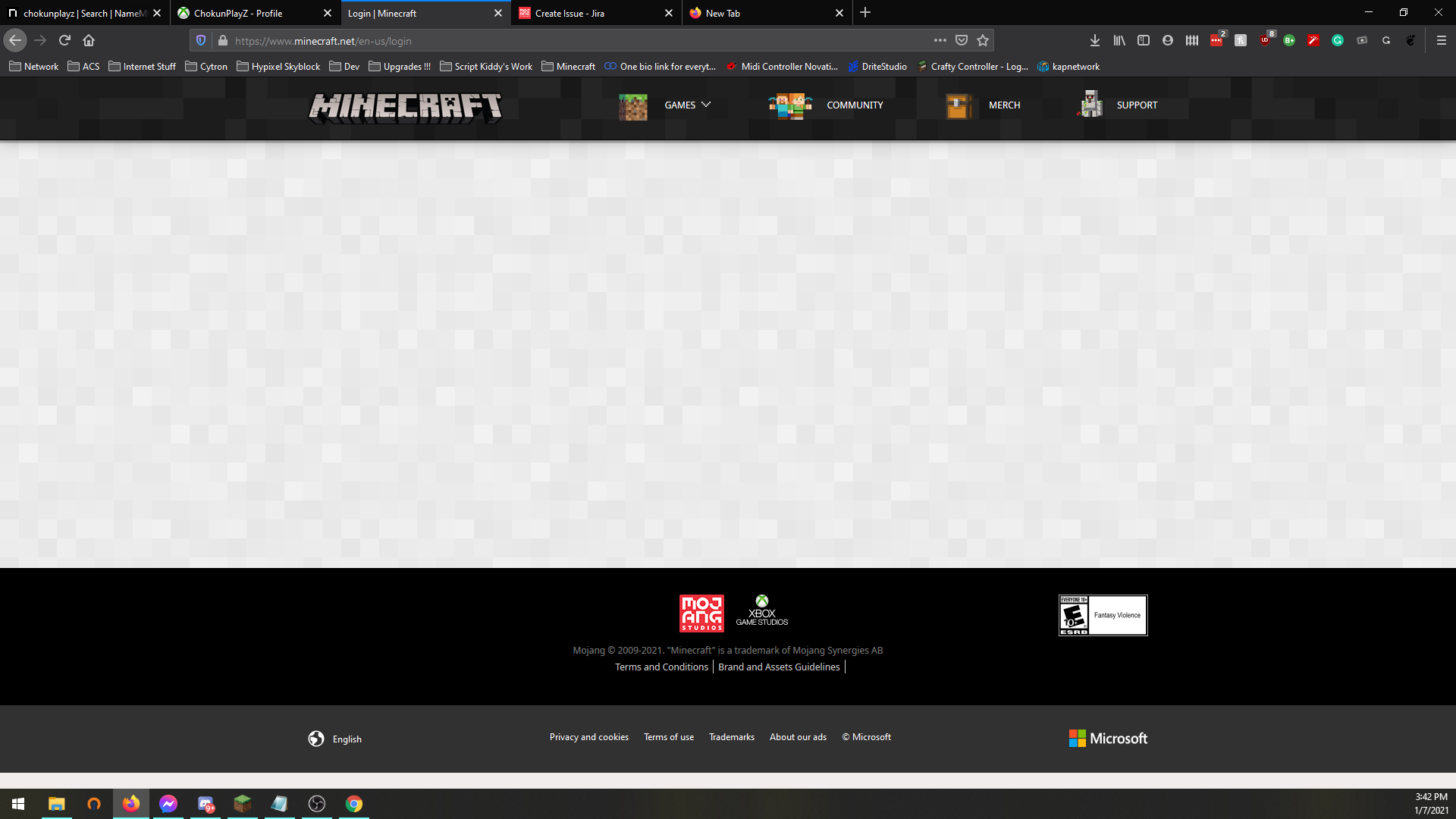Open Chrome from the Windows taskbar
Screen dimensions: 1456x819
pyautogui.click(x=353, y=804)
